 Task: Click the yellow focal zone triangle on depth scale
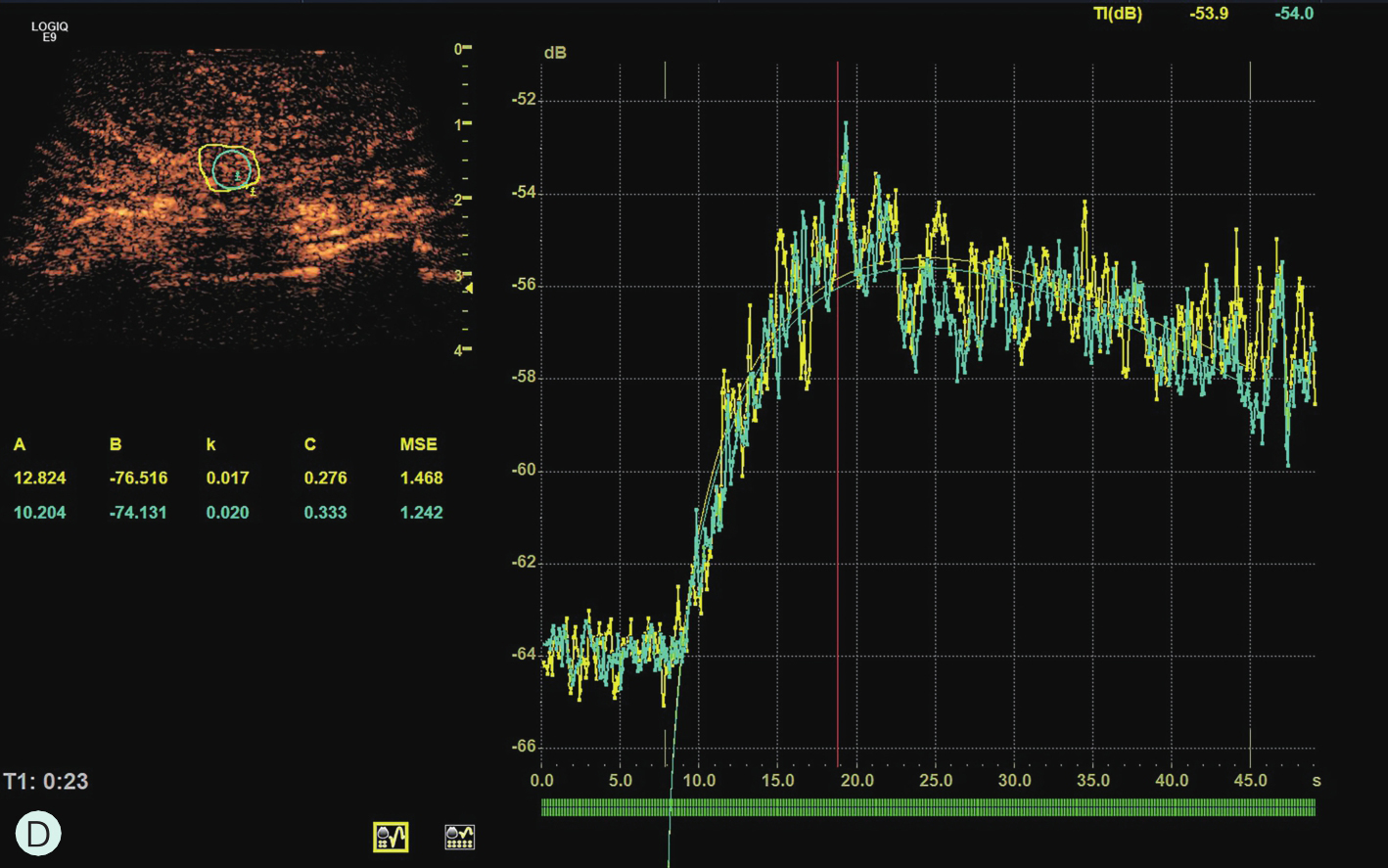(x=469, y=288)
